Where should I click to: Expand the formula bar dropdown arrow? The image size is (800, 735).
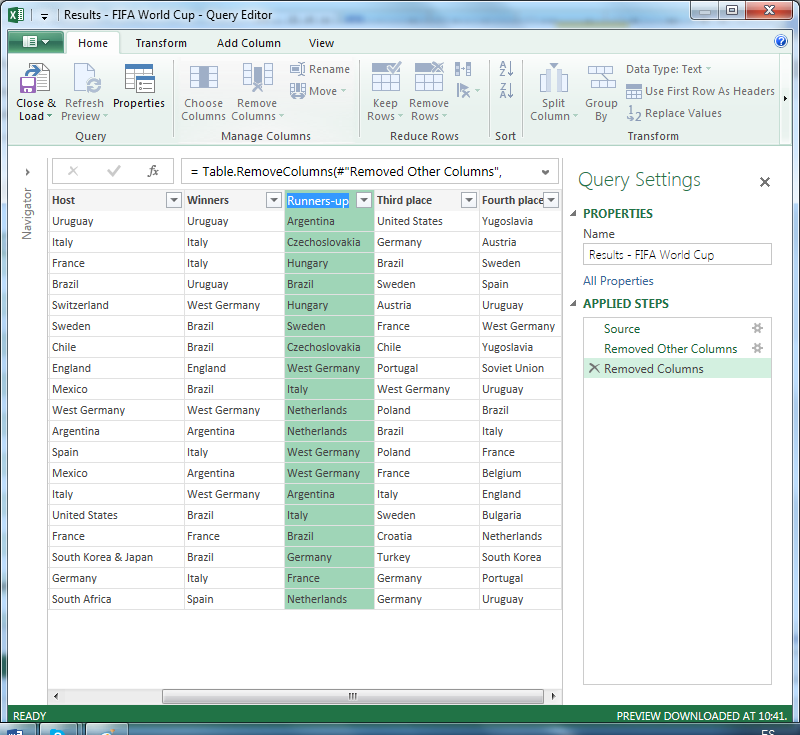(x=546, y=171)
